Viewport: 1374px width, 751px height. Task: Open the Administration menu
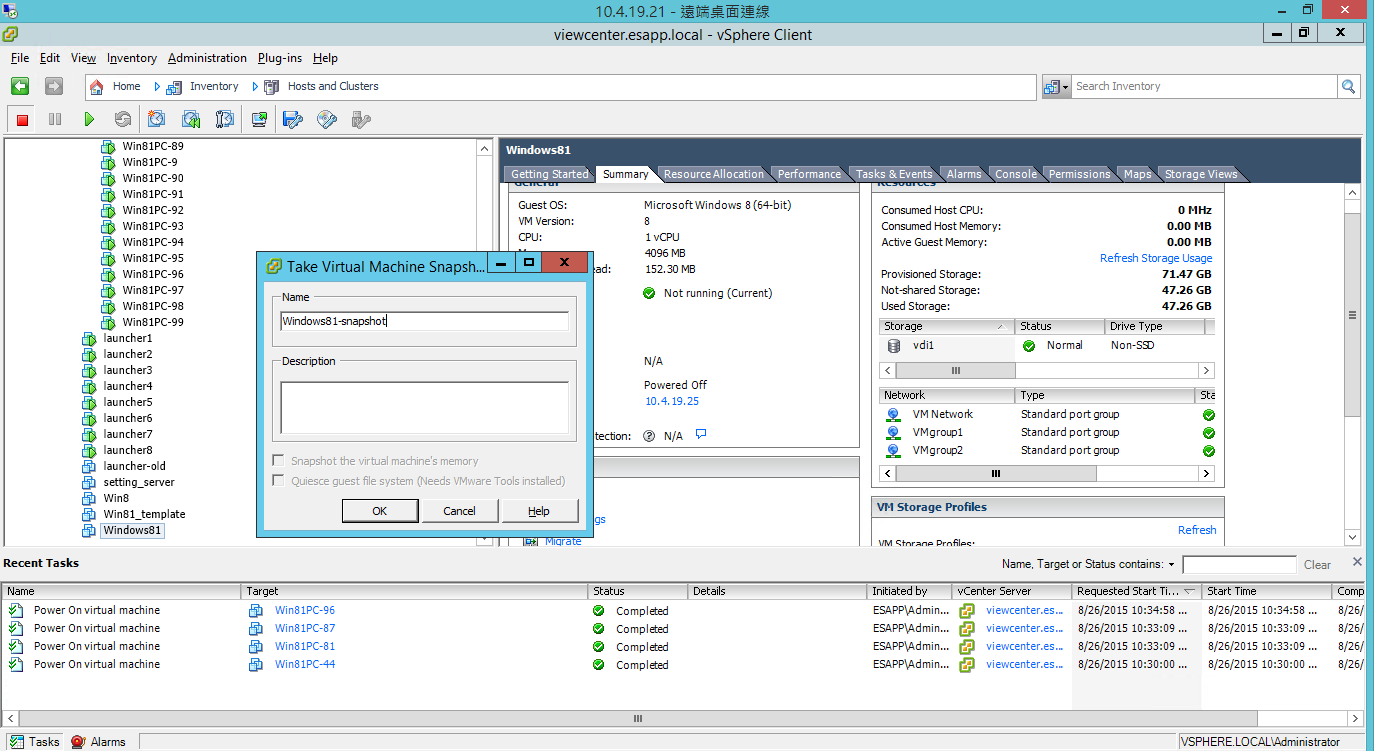[x=207, y=58]
